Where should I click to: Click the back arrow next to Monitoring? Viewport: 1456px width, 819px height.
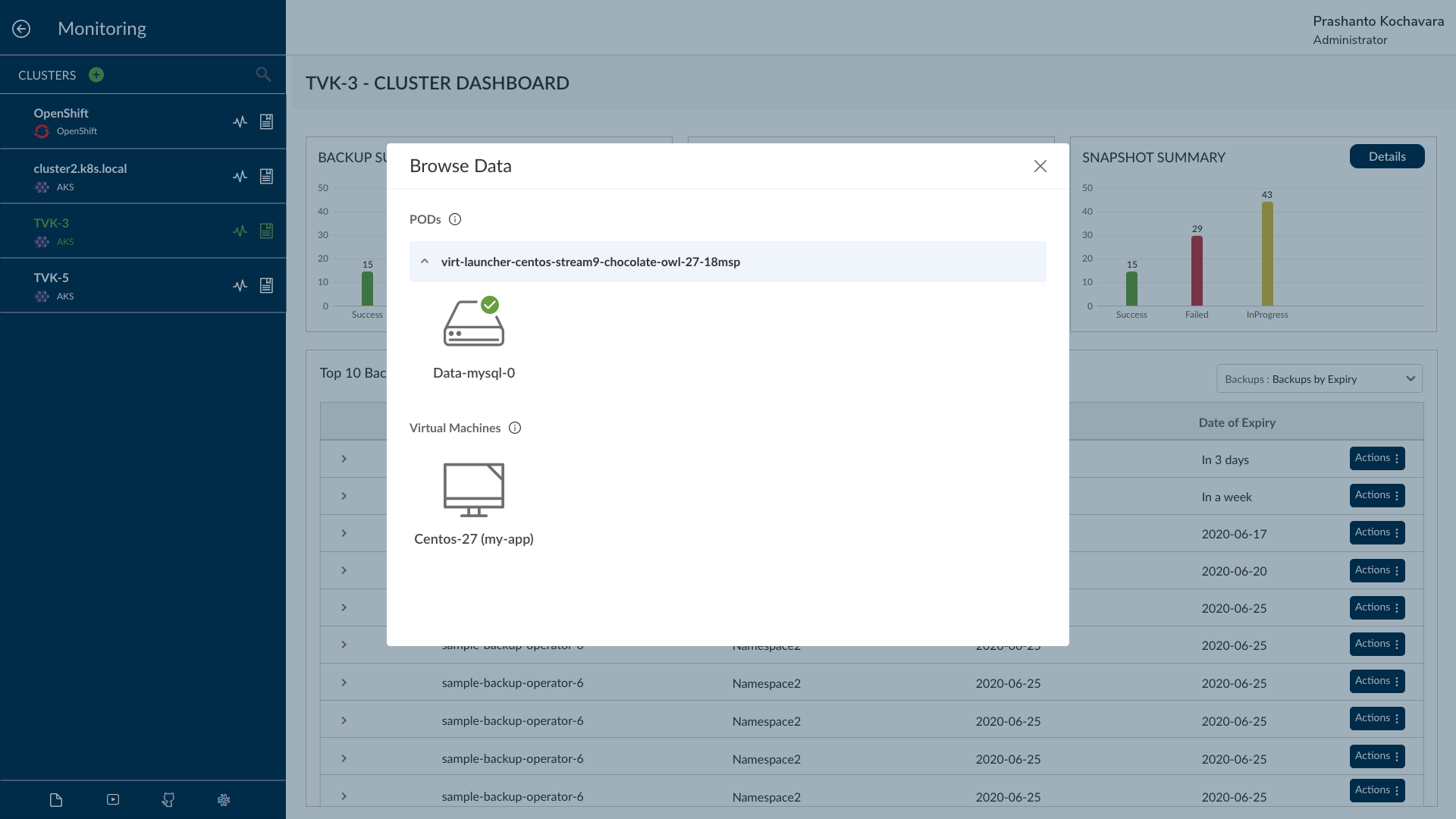click(21, 29)
